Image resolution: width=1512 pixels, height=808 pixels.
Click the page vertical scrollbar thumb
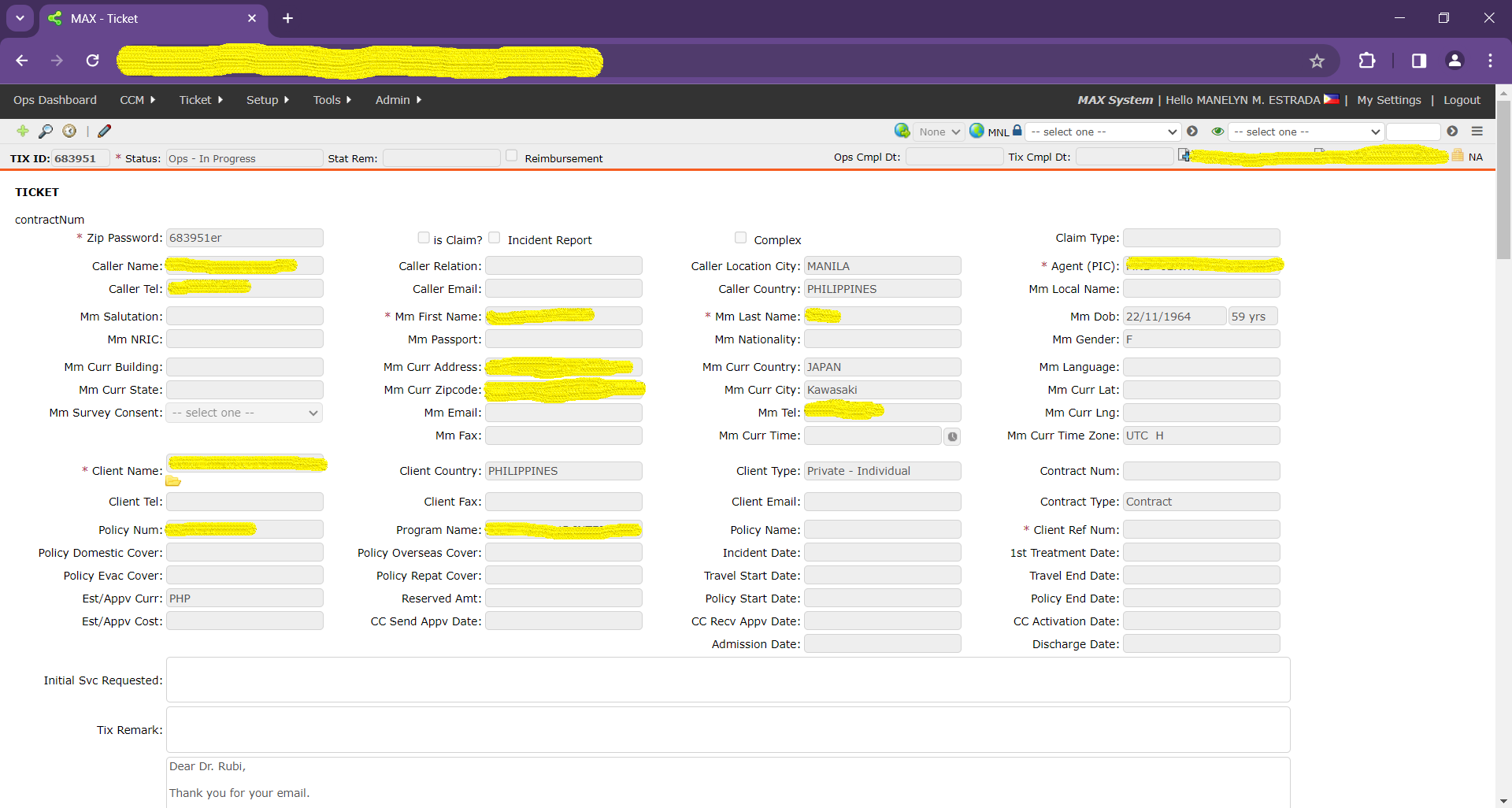pos(1503,180)
